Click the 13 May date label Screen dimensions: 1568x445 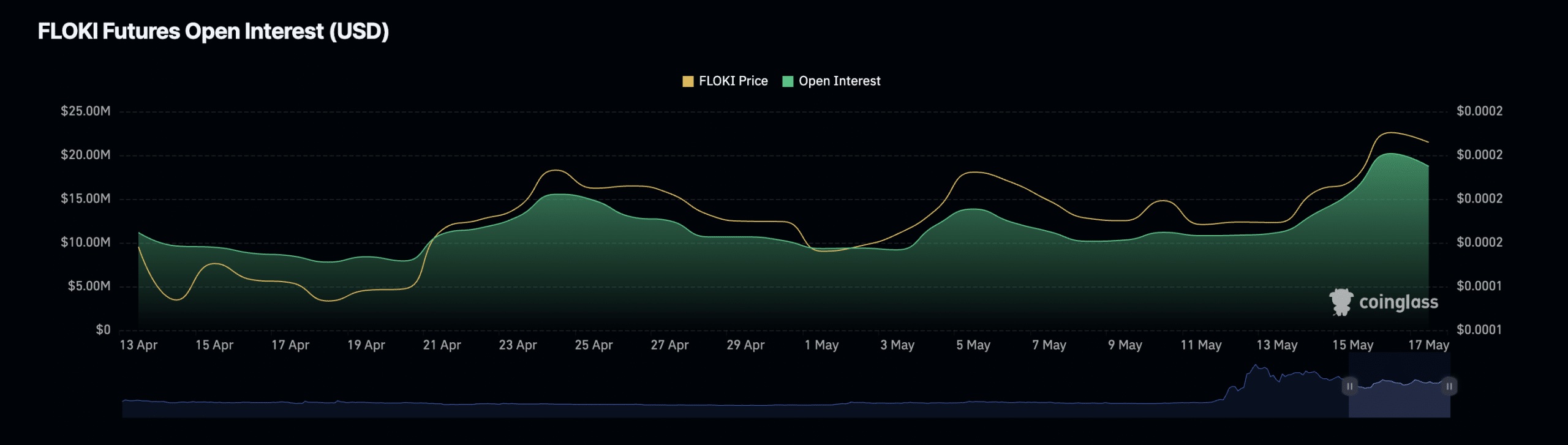pyautogui.click(x=1277, y=345)
